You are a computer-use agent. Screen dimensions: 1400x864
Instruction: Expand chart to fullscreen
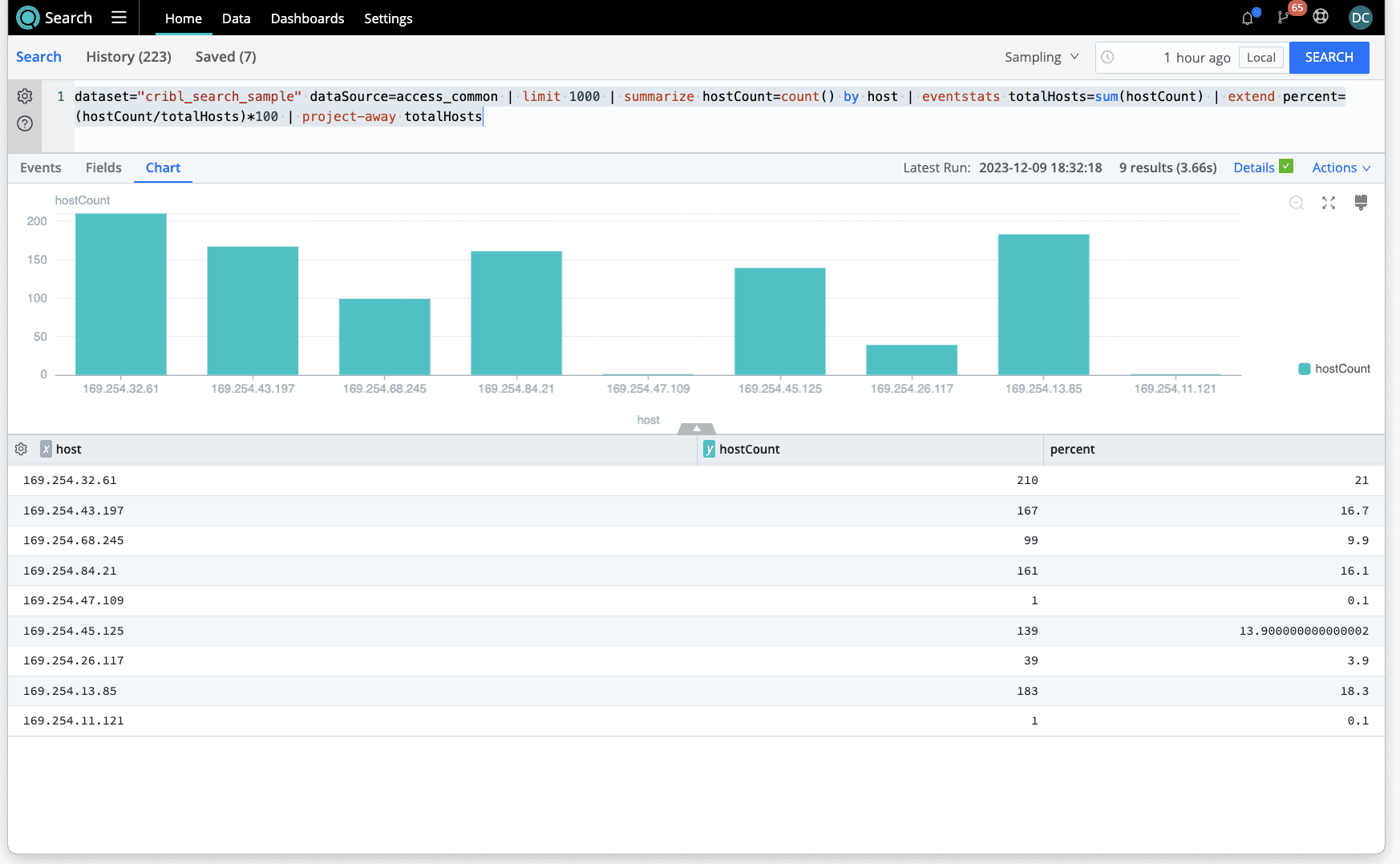pos(1329,203)
